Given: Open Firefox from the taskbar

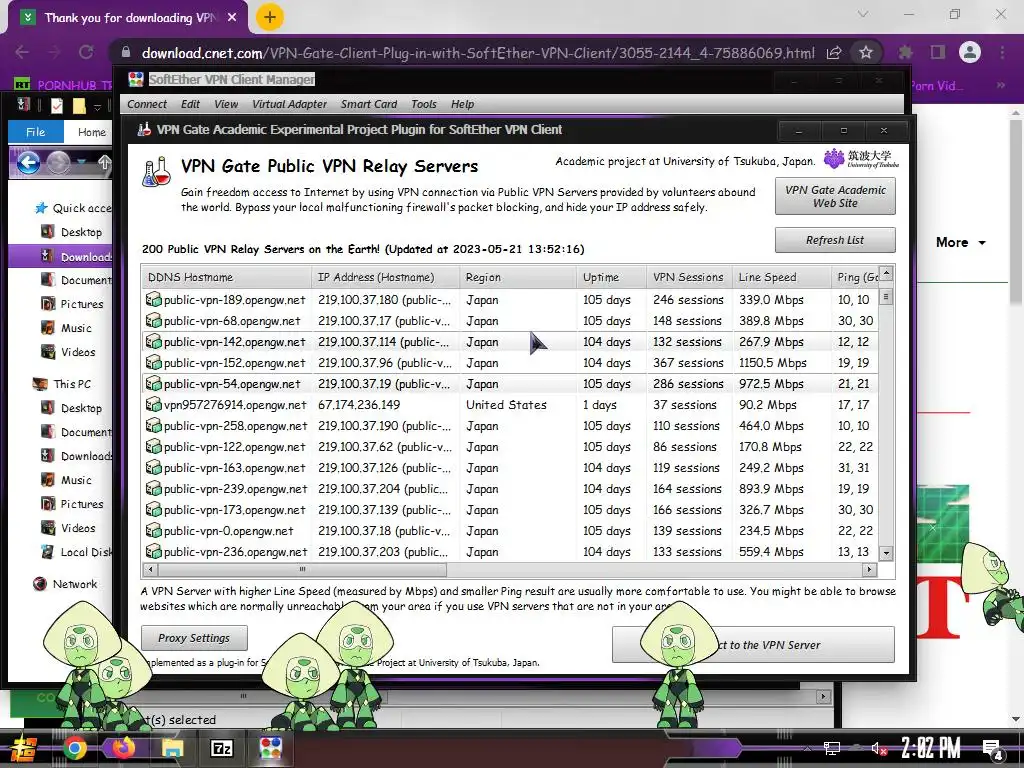Looking at the screenshot, I should [123, 748].
